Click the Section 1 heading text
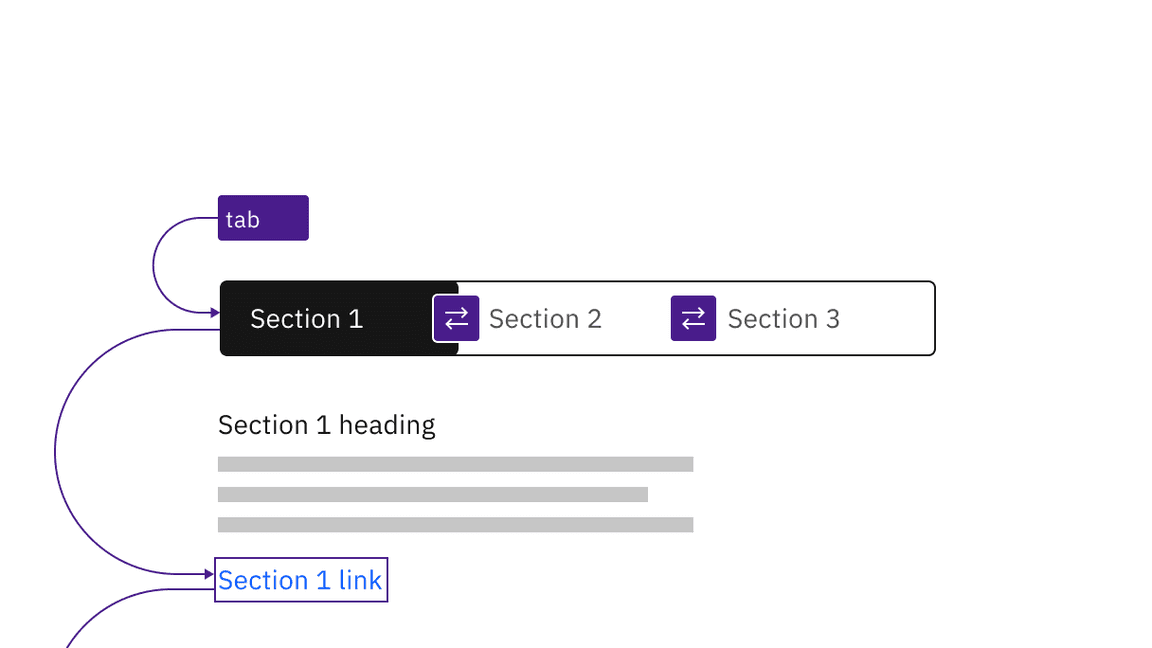The height and width of the screenshot is (648, 1152). pos(326,425)
